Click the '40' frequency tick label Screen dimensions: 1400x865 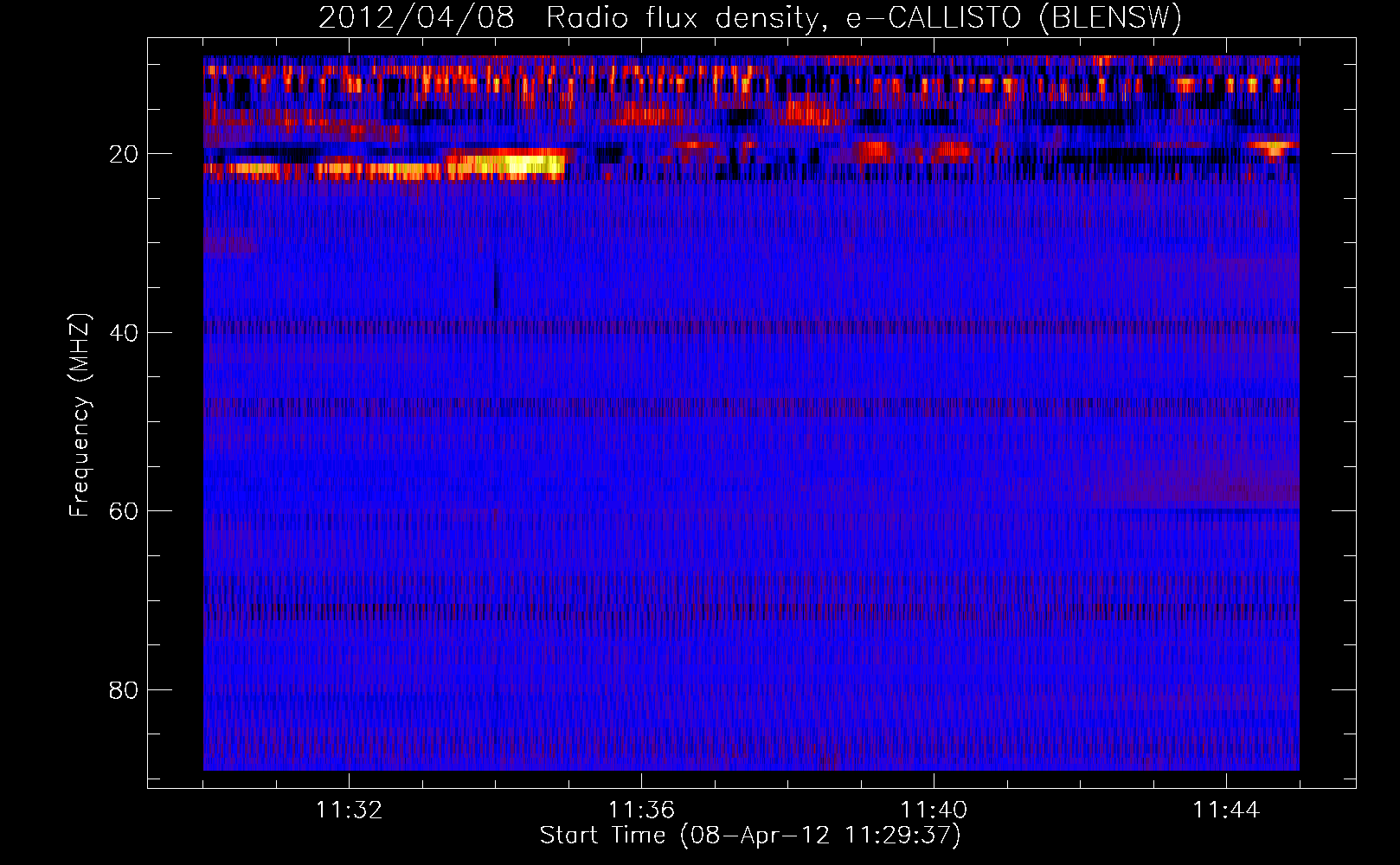125,332
